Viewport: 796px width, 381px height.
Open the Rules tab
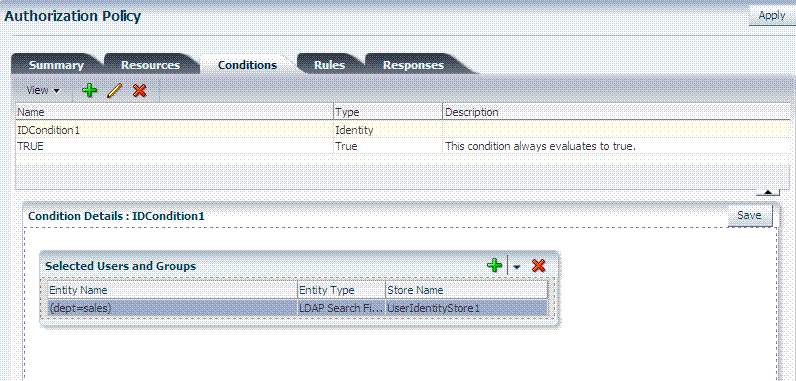click(x=329, y=65)
